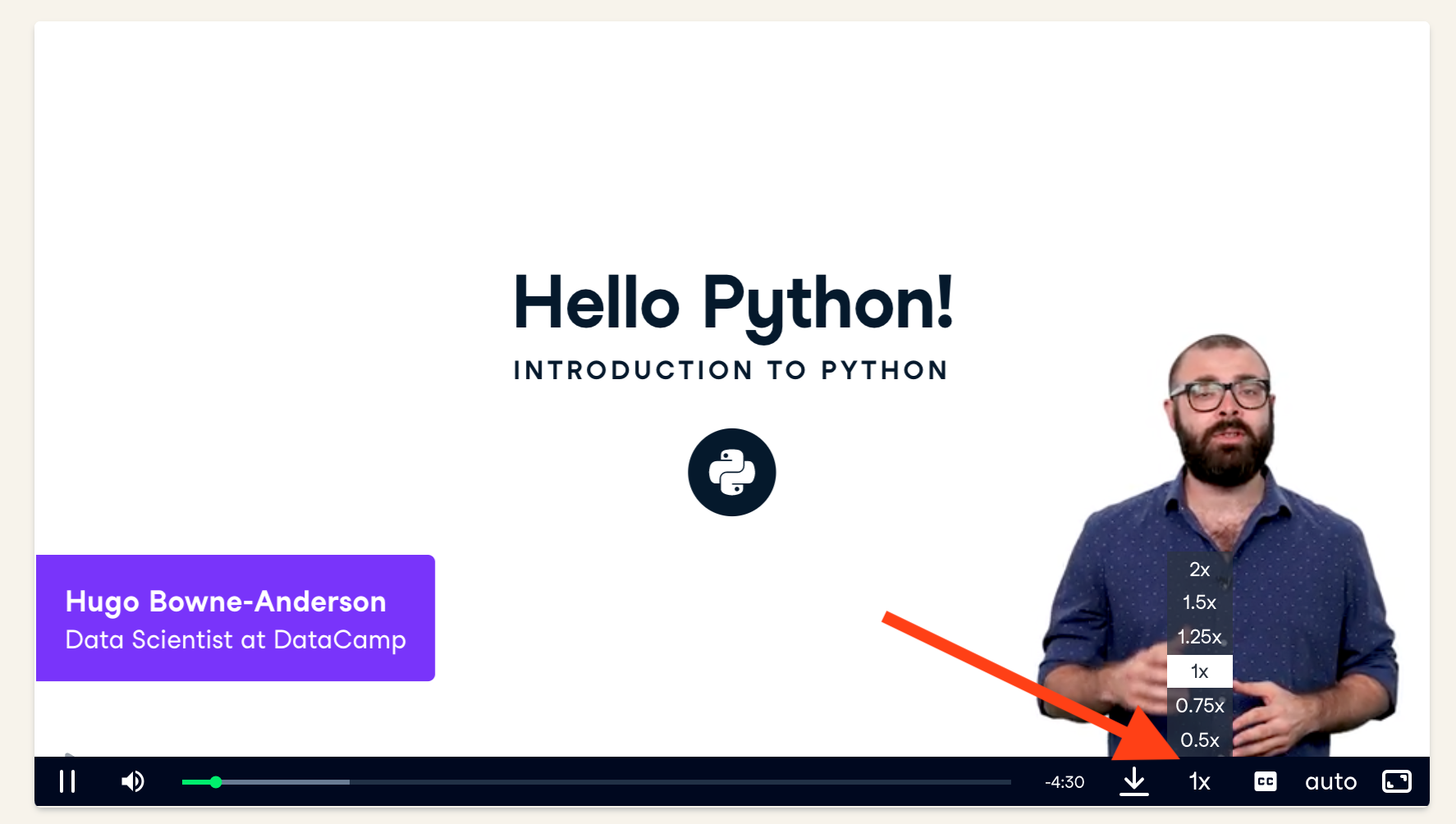Image resolution: width=1456 pixels, height=824 pixels.
Task: Toggle closed captions CC icon
Action: click(x=1266, y=781)
